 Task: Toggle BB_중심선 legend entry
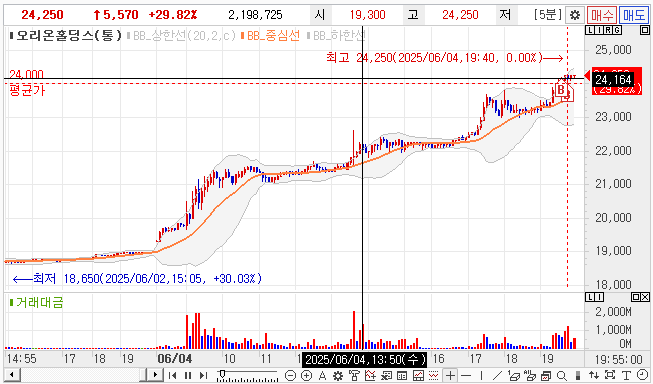[270, 36]
